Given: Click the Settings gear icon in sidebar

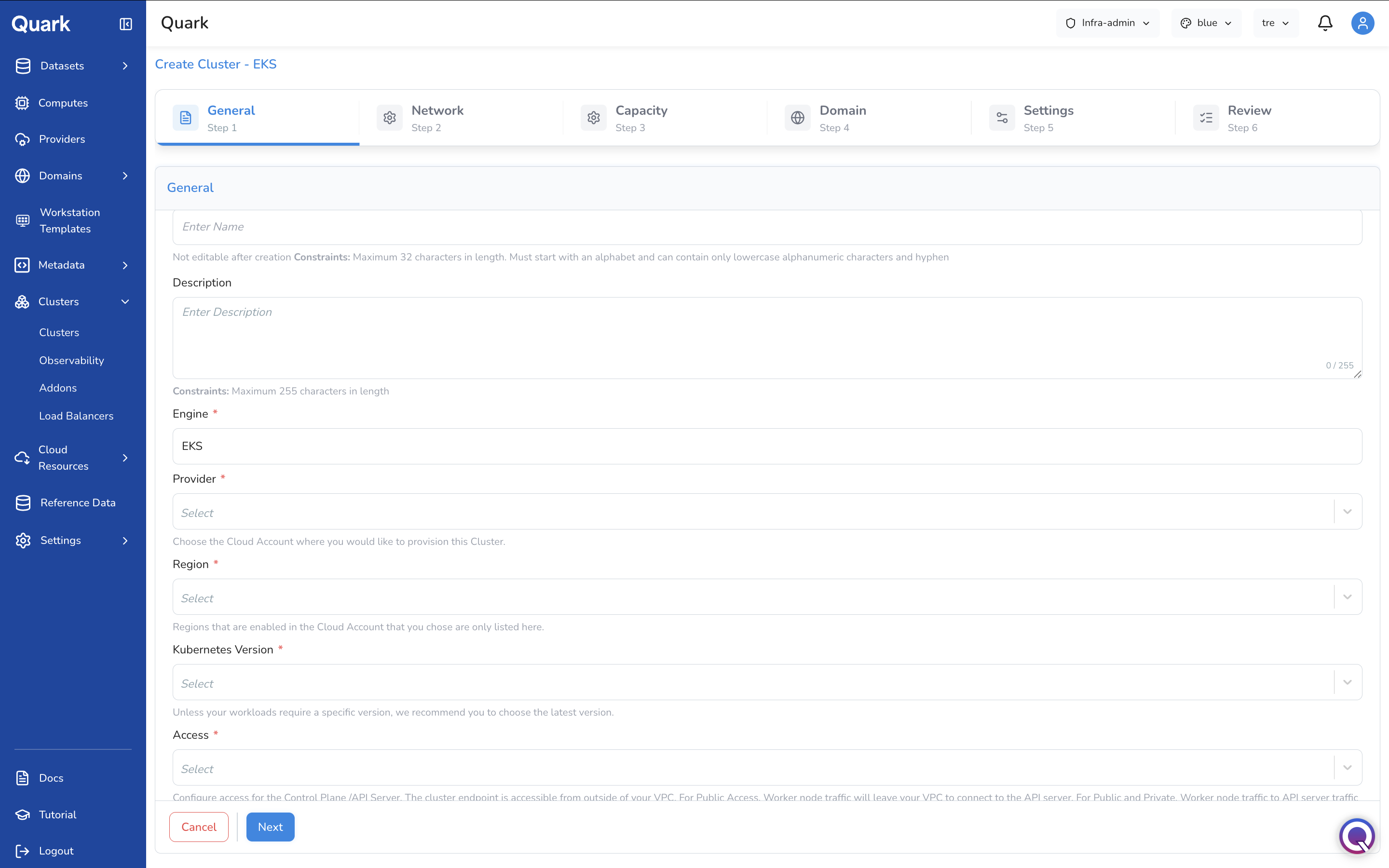Looking at the screenshot, I should 23,541.
